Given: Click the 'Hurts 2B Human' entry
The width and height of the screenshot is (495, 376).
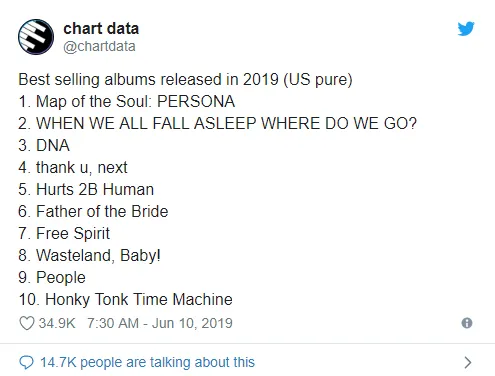Looking at the screenshot, I should point(86,189).
